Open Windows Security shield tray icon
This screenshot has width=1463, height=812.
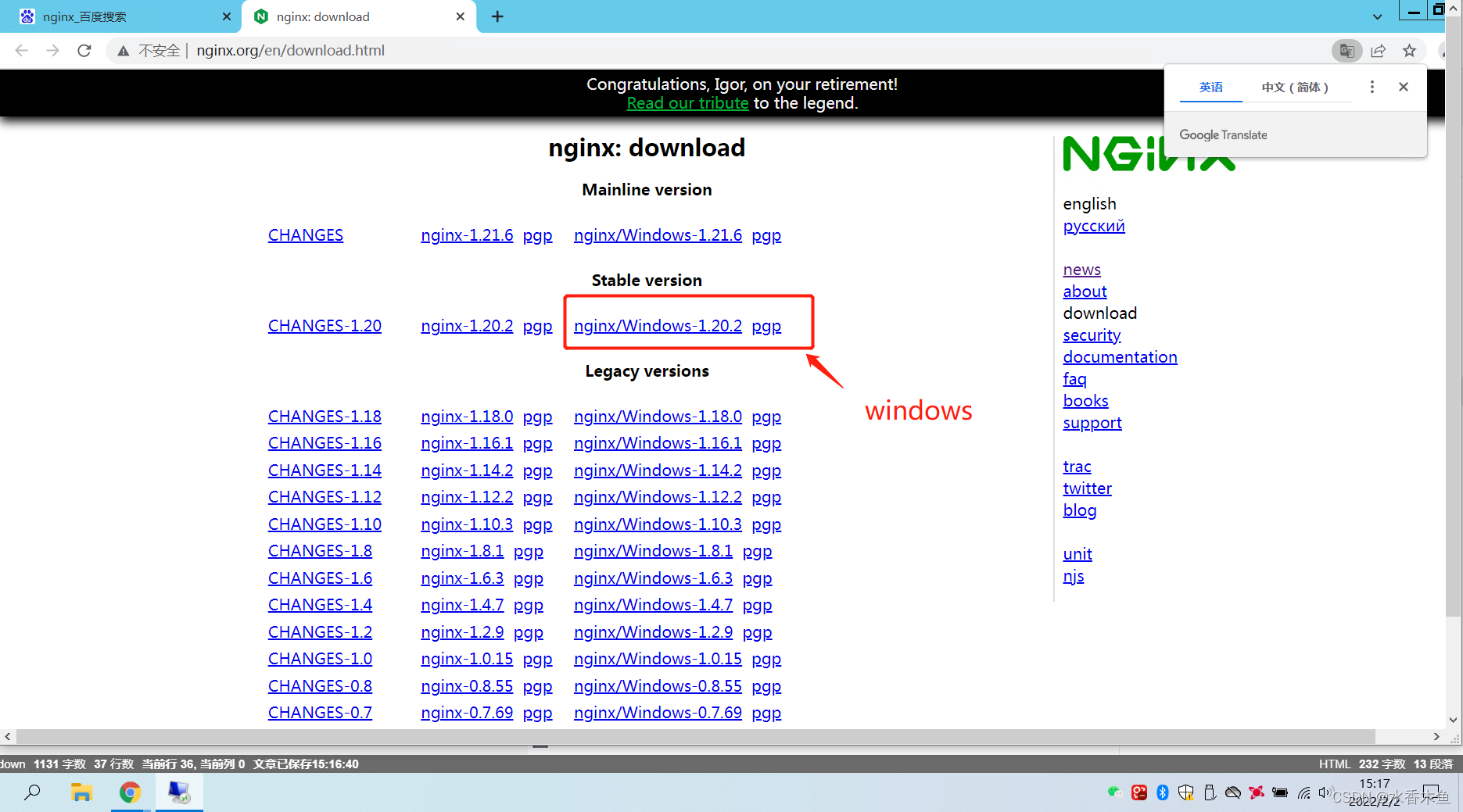[x=1186, y=792]
